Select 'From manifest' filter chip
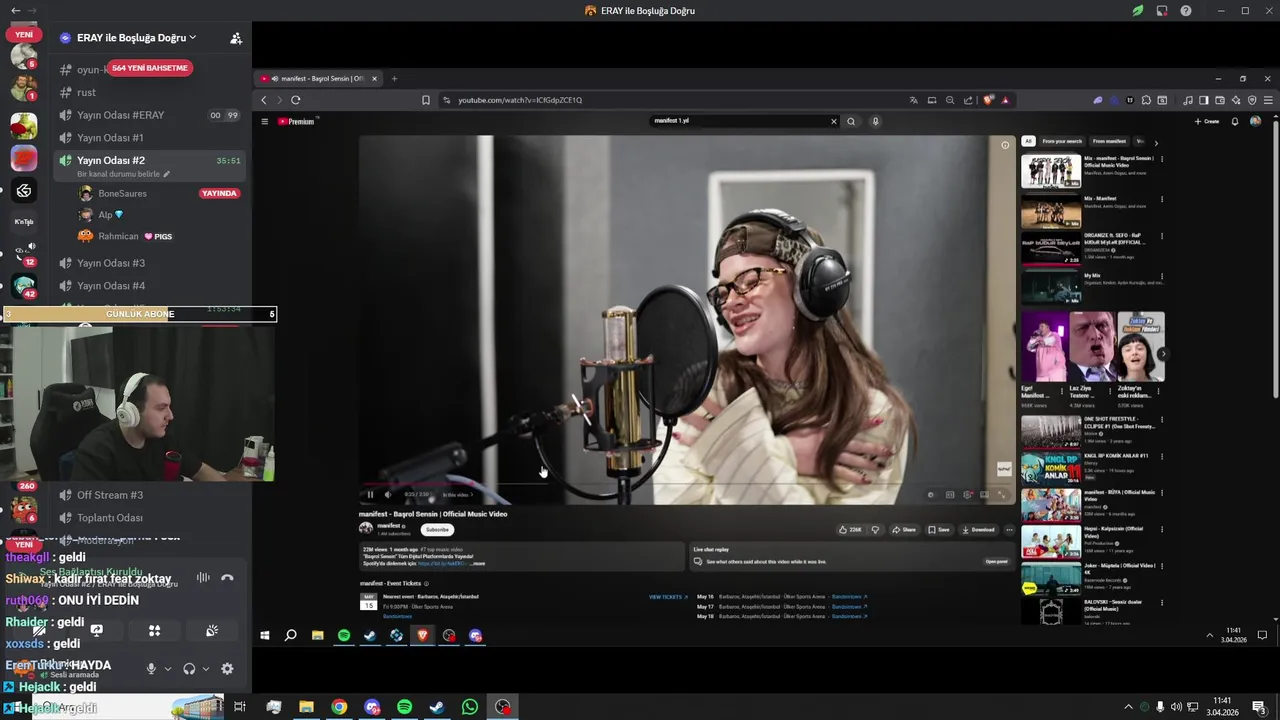The width and height of the screenshot is (1280, 720). (1109, 141)
